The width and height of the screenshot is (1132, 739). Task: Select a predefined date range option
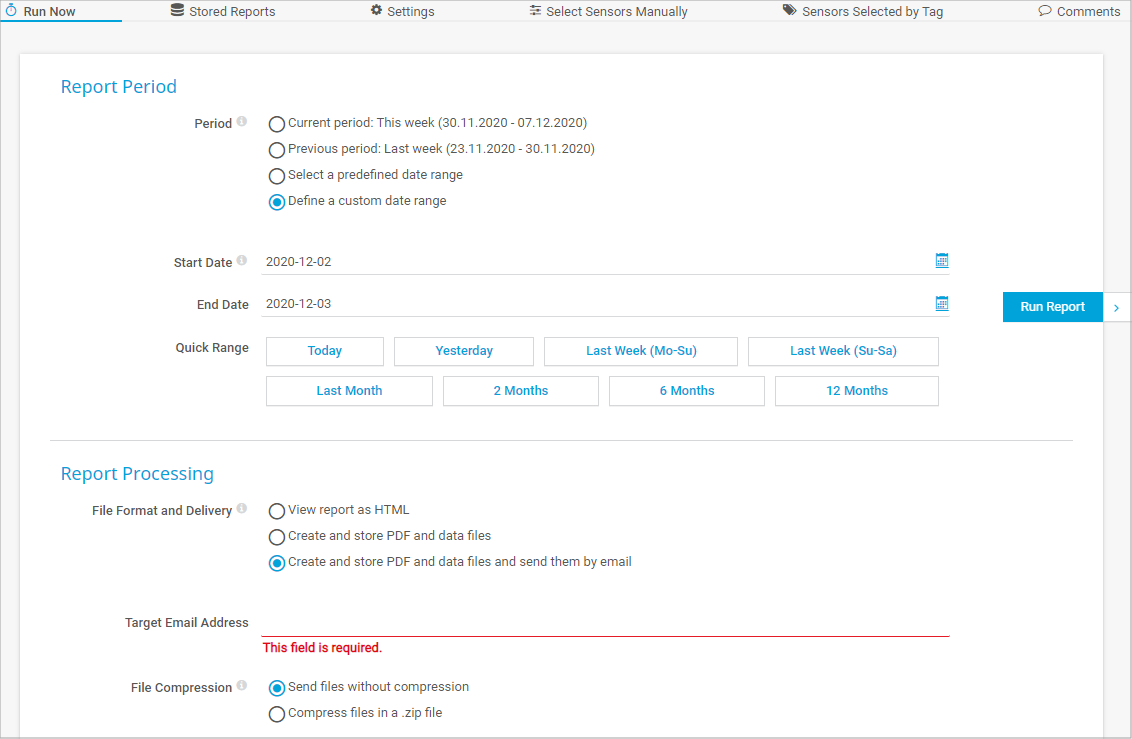click(277, 176)
